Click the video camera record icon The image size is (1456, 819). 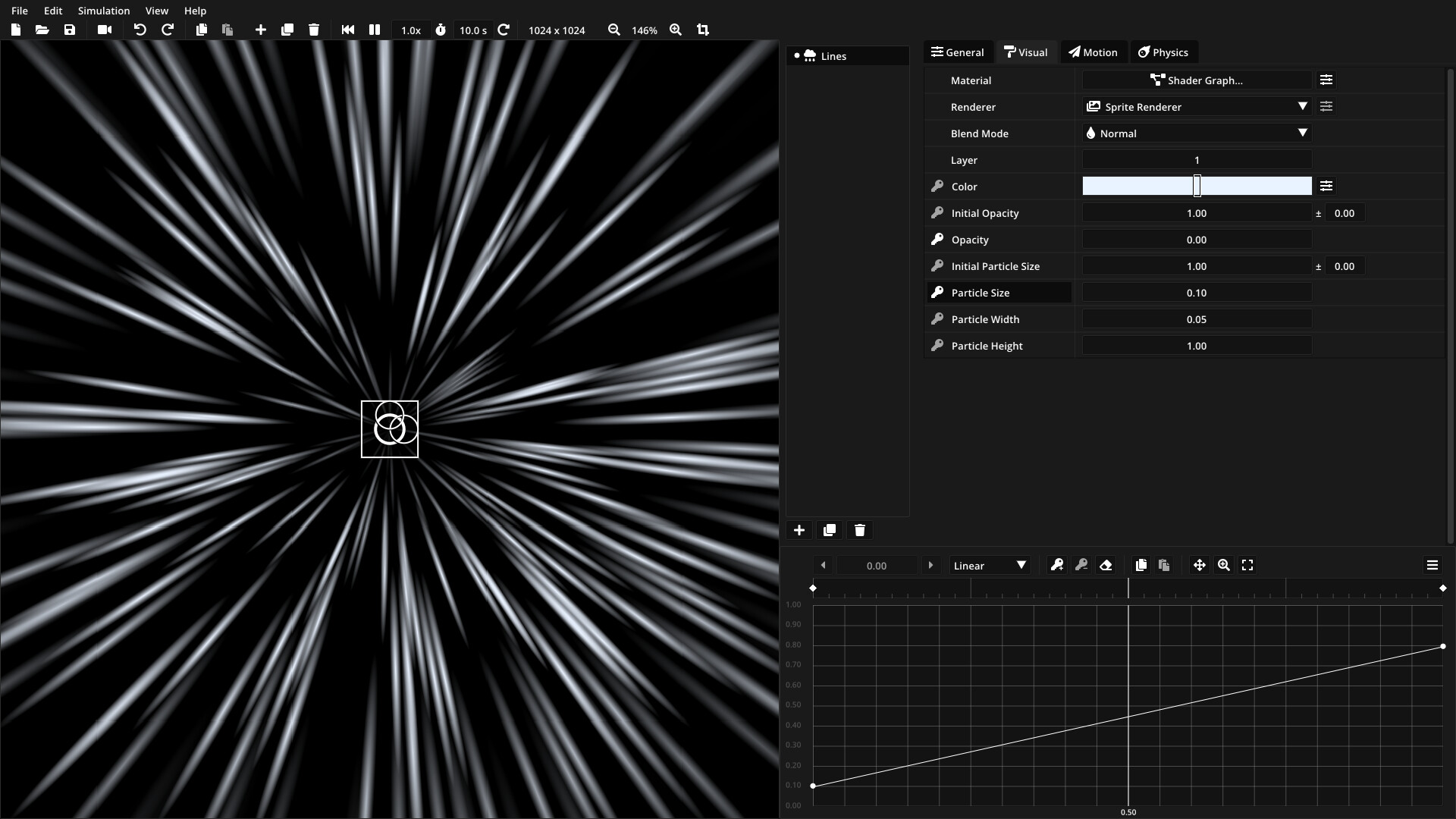[105, 30]
